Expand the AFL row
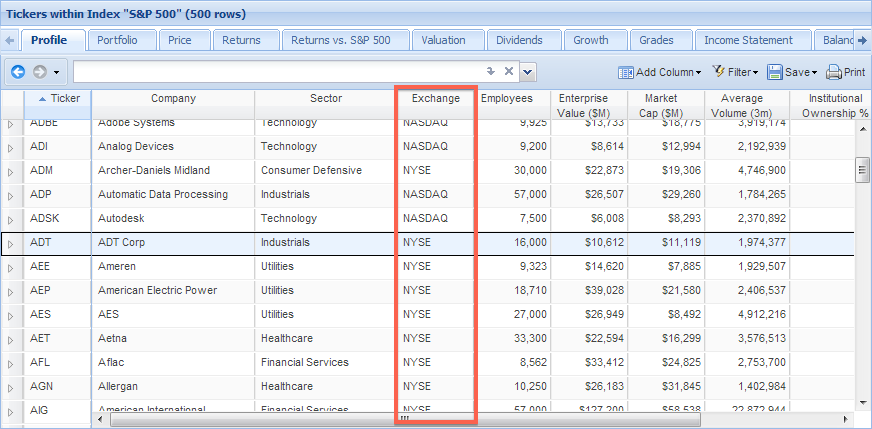The width and height of the screenshot is (872, 429). [x=11, y=363]
